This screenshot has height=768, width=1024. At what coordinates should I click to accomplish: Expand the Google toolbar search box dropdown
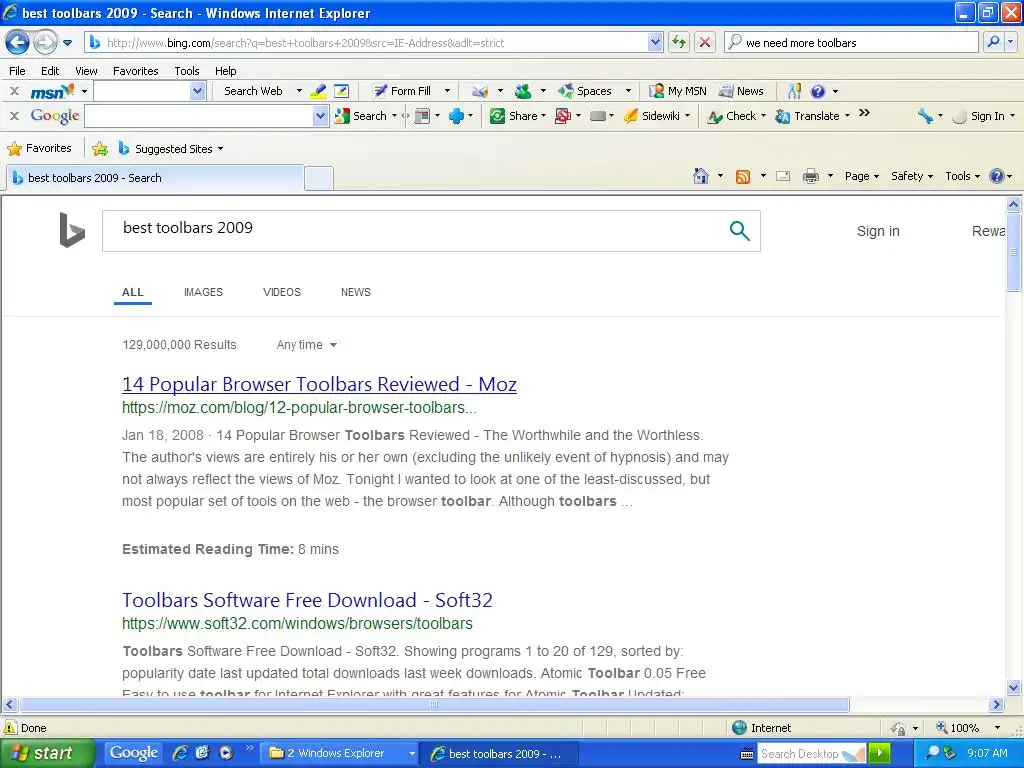pos(319,116)
